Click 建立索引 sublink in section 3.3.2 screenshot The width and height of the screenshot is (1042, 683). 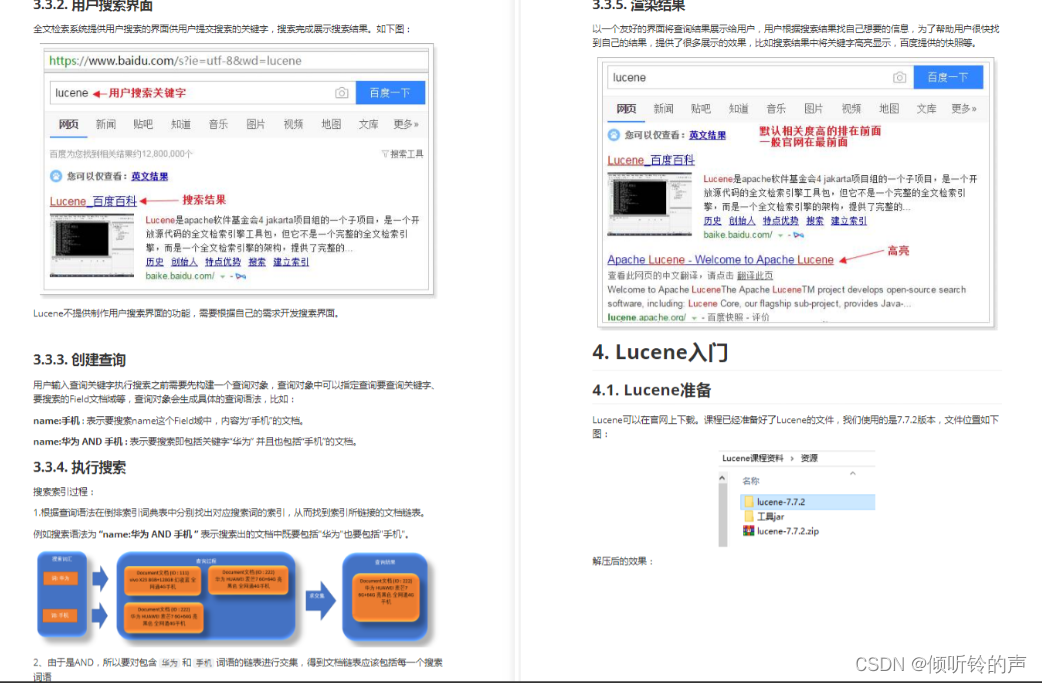pos(291,262)
